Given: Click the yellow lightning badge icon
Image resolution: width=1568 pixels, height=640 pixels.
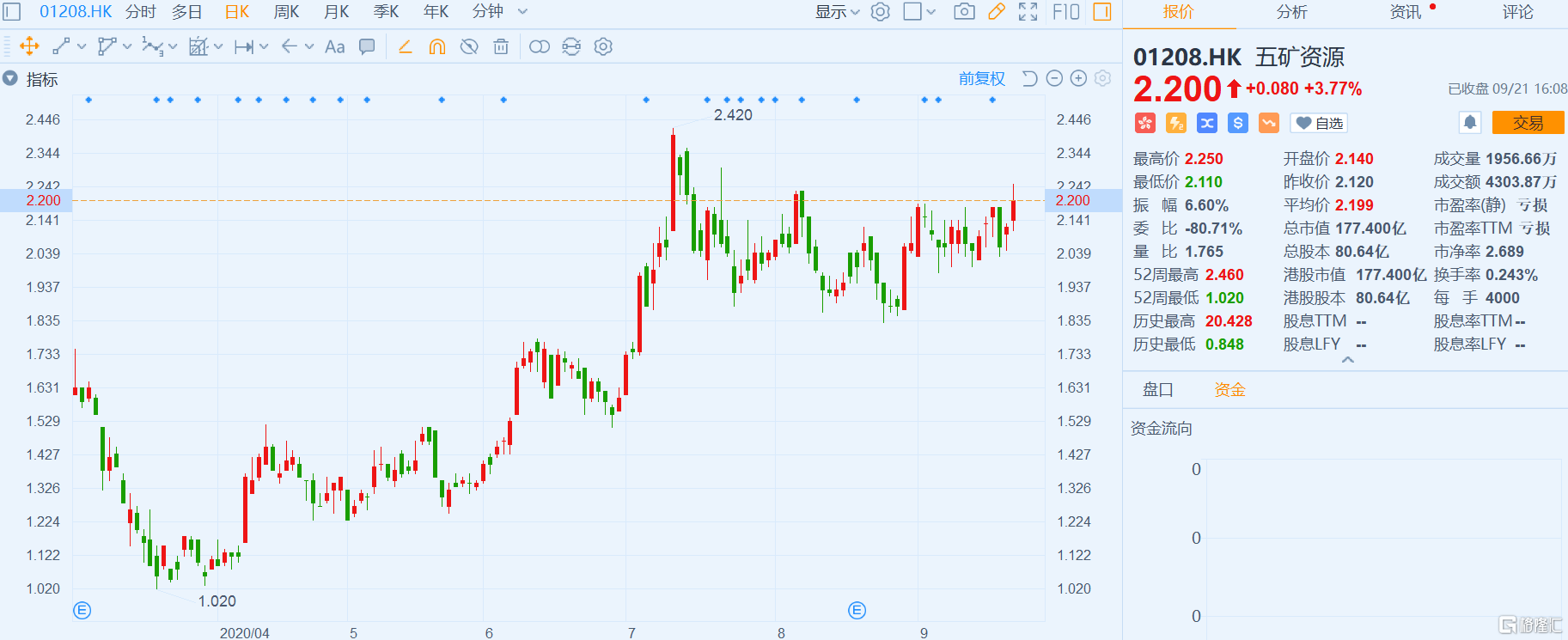Looking at the screenshot, I should [x=1176, y=123].
